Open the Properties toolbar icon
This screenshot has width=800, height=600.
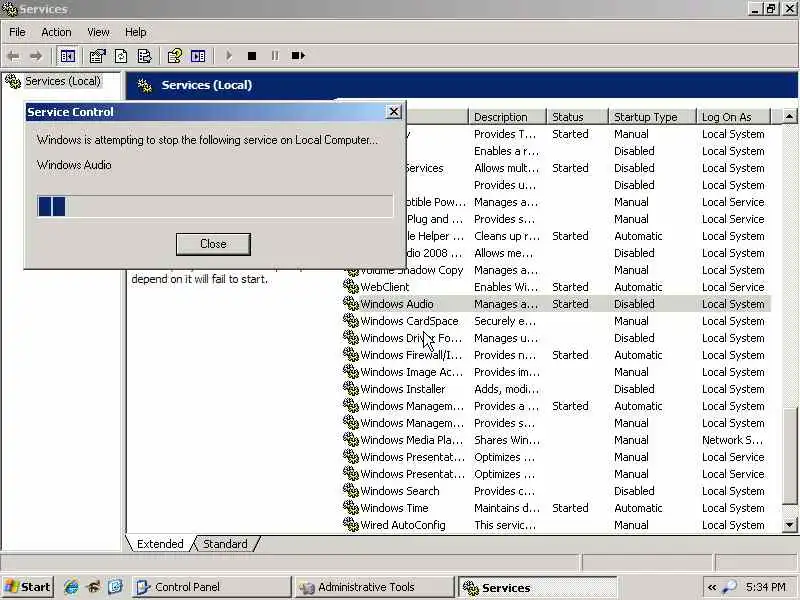[x=97, y=56]
